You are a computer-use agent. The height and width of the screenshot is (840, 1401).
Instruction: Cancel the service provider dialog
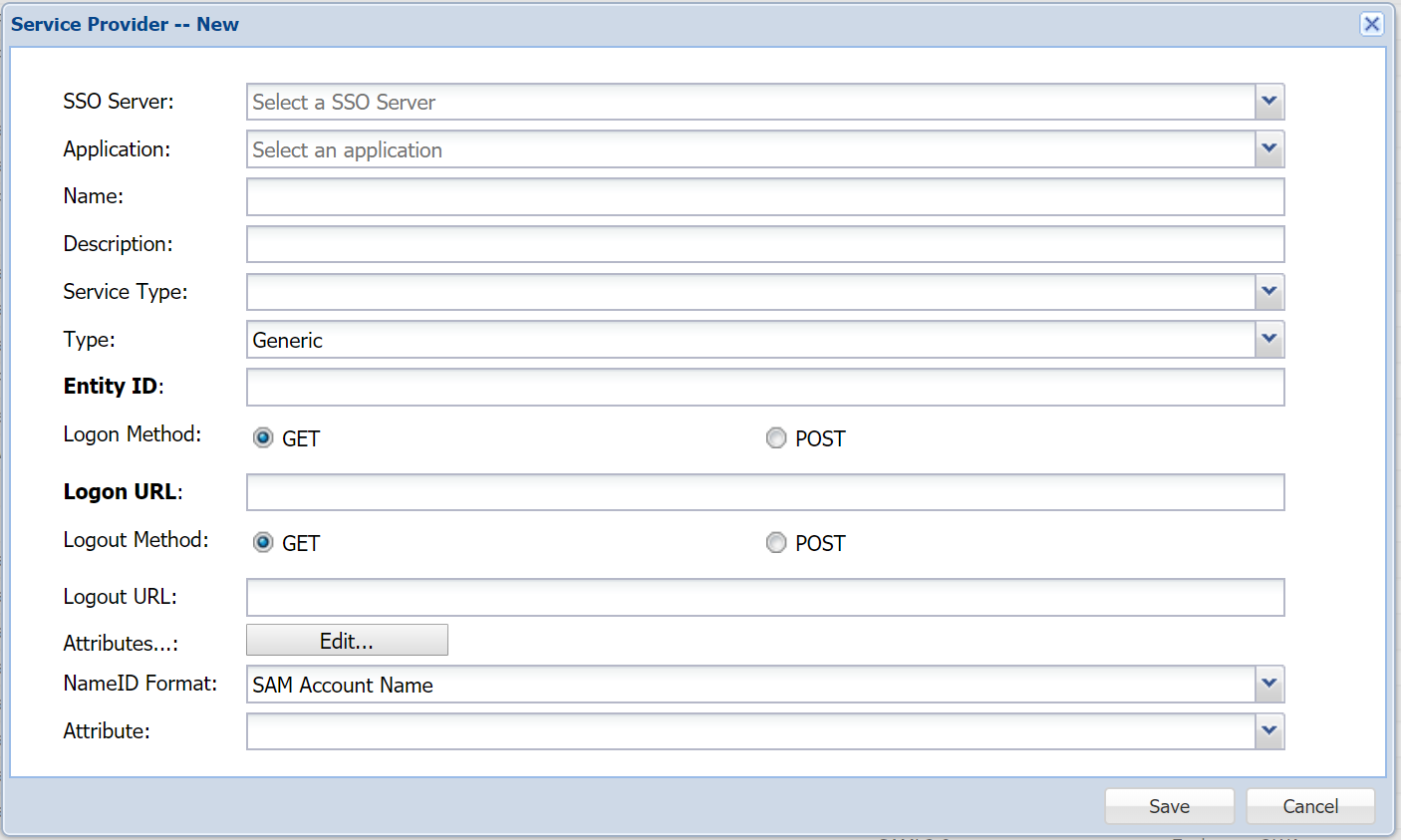(x=1309, y=806)
